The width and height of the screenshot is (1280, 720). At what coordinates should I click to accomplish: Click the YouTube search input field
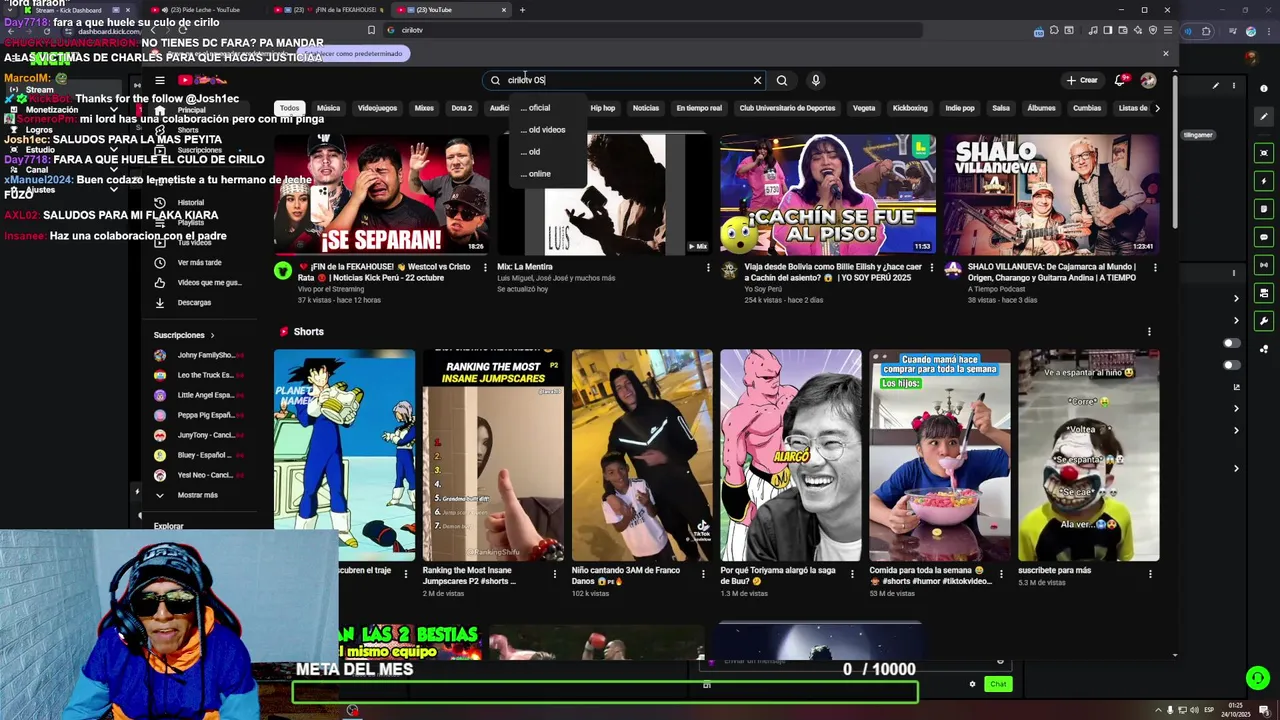[625, 80]
